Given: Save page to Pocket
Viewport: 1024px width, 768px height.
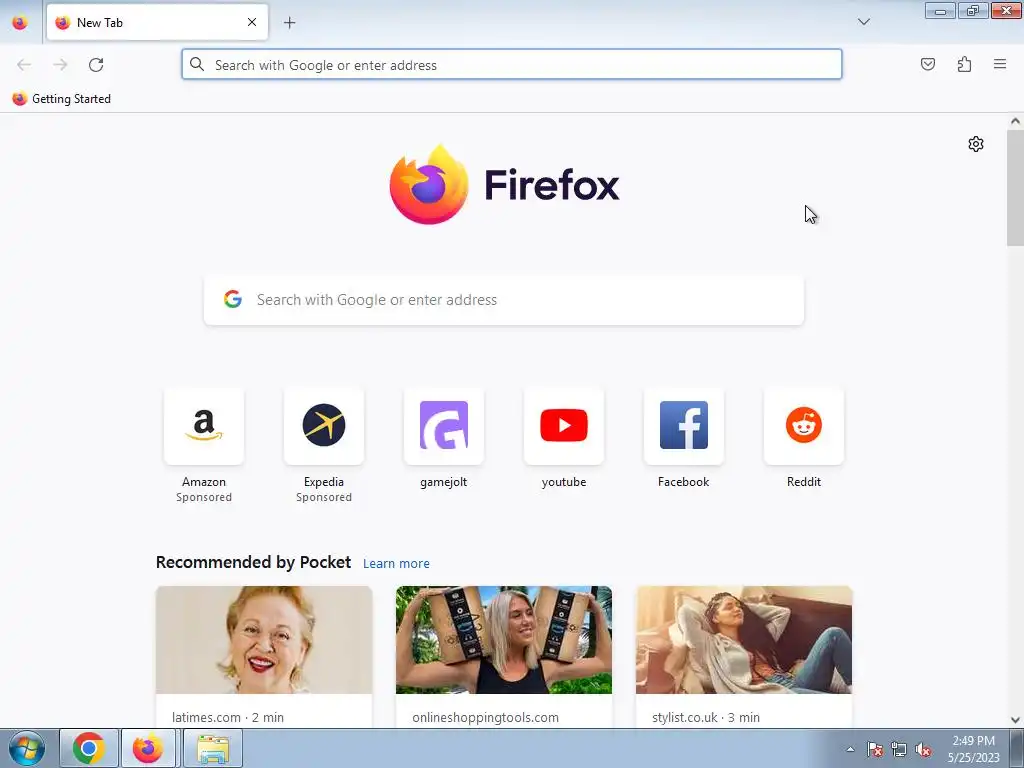Looking at the screenshot, I should tap(927, 64).
